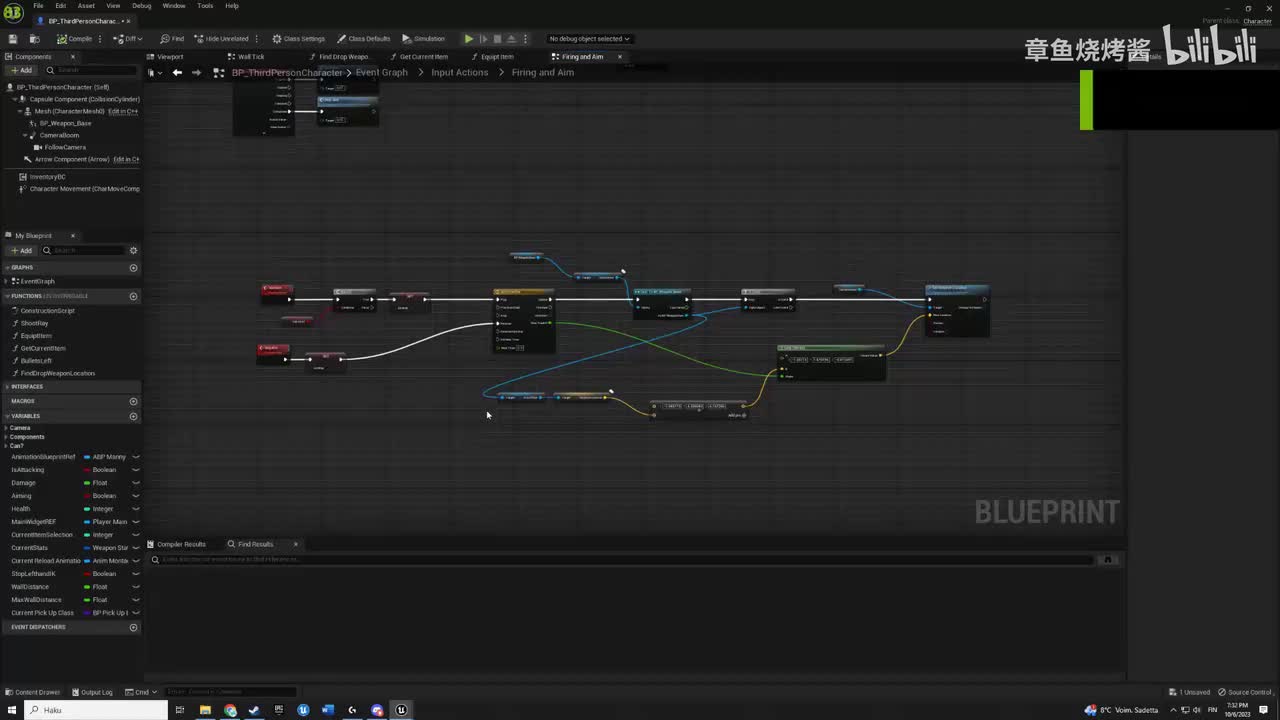Open Class Defaults
The width and height of the screenshot is (1280, 720).
(x=364, y=39)
